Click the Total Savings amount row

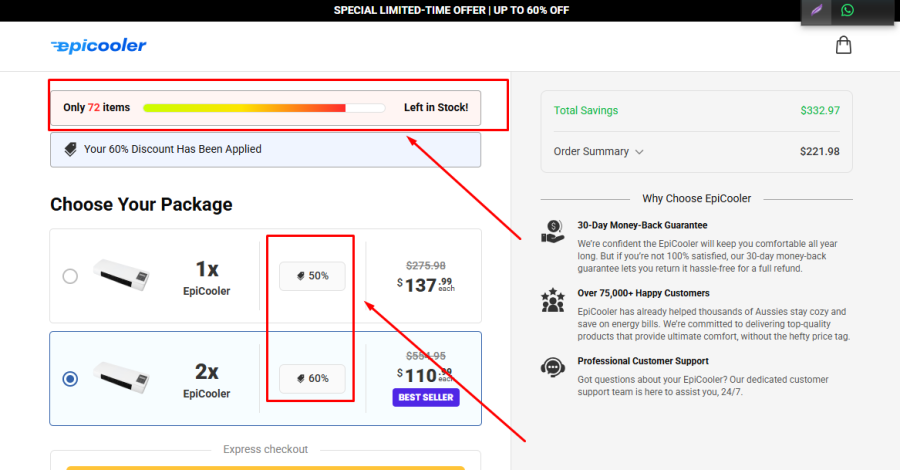click(696, 110)
